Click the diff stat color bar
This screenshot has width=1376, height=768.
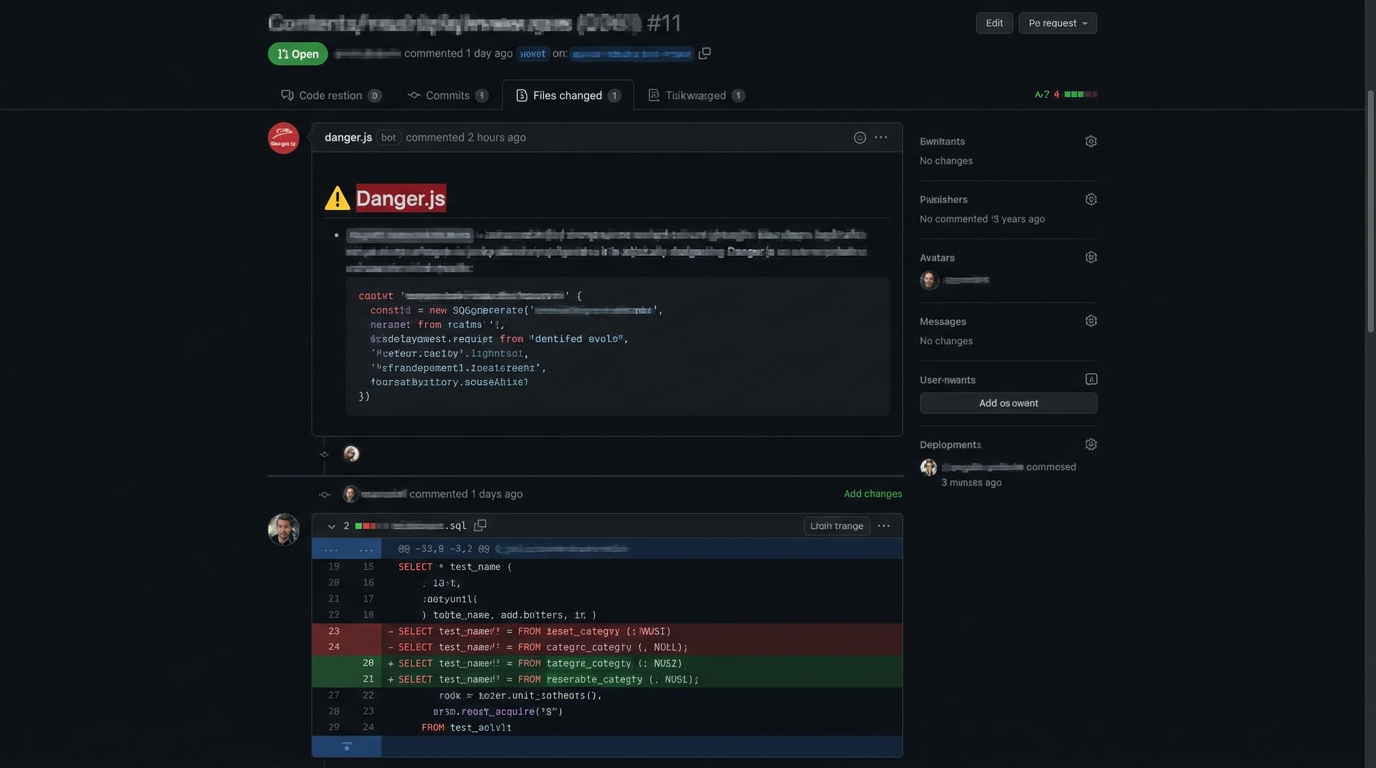1081,94
